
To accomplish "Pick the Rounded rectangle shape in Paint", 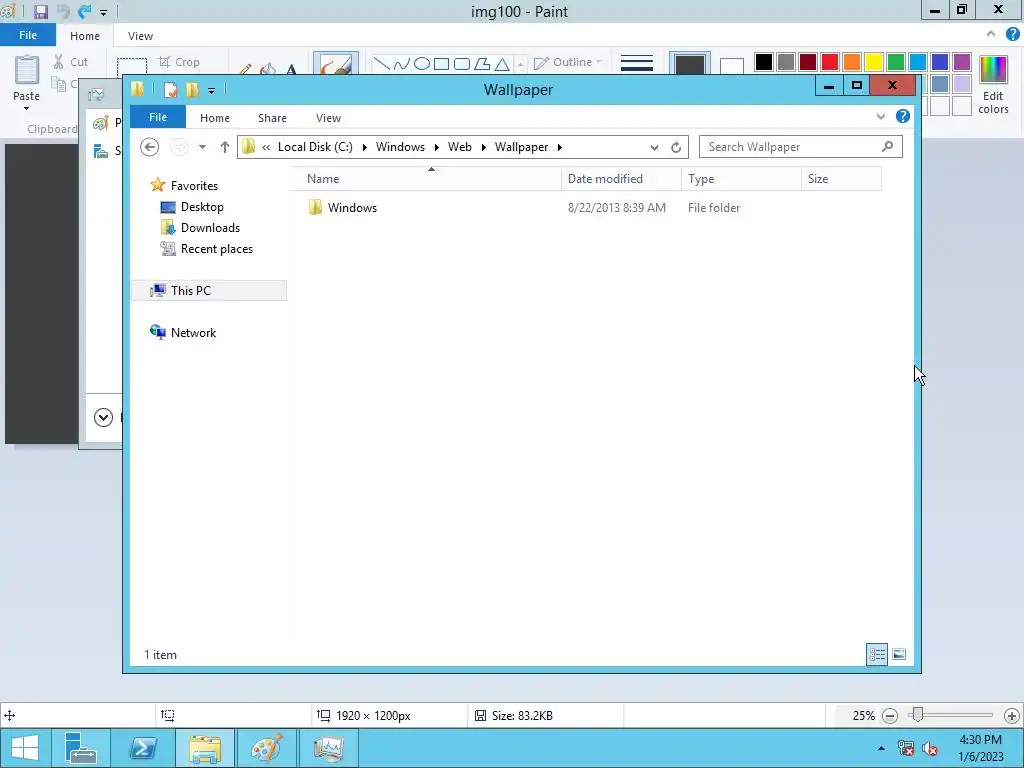I will coord(462,63).
